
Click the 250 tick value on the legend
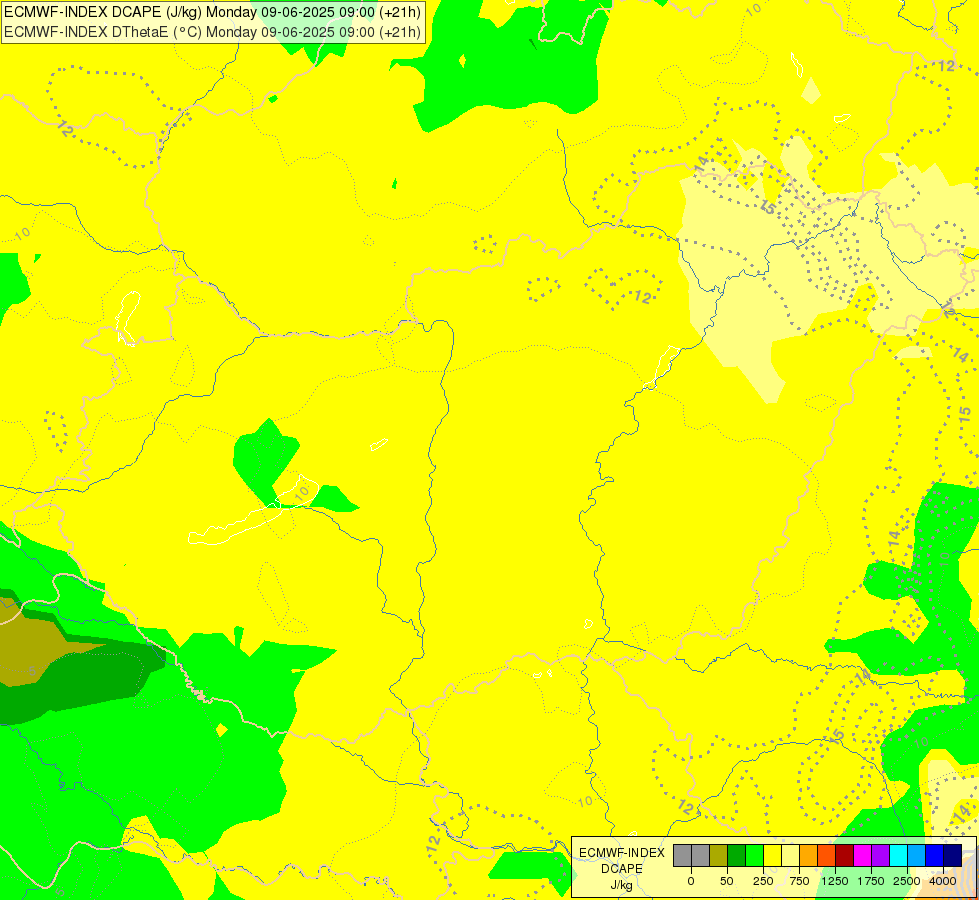pos(763,881)
